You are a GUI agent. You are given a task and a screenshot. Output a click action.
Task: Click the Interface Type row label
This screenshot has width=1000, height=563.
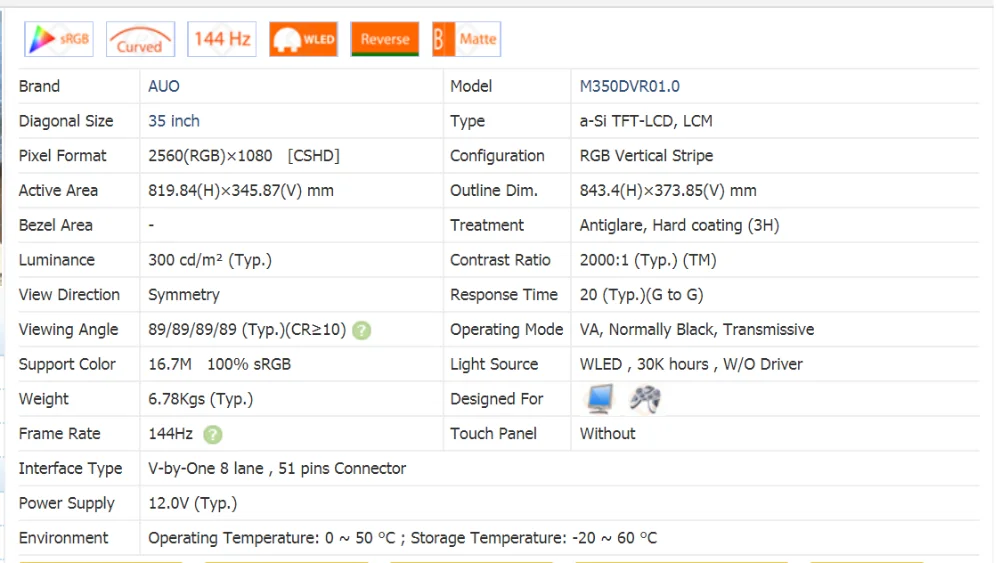coord(70,469)
